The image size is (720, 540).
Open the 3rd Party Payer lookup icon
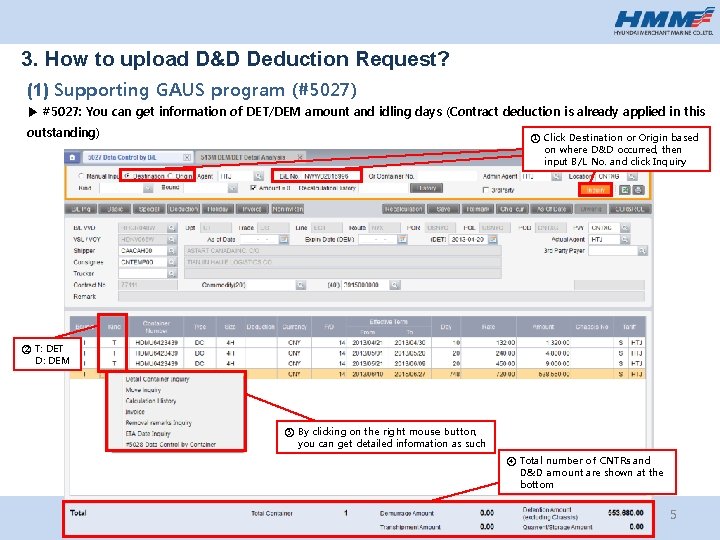pos(642,251)
